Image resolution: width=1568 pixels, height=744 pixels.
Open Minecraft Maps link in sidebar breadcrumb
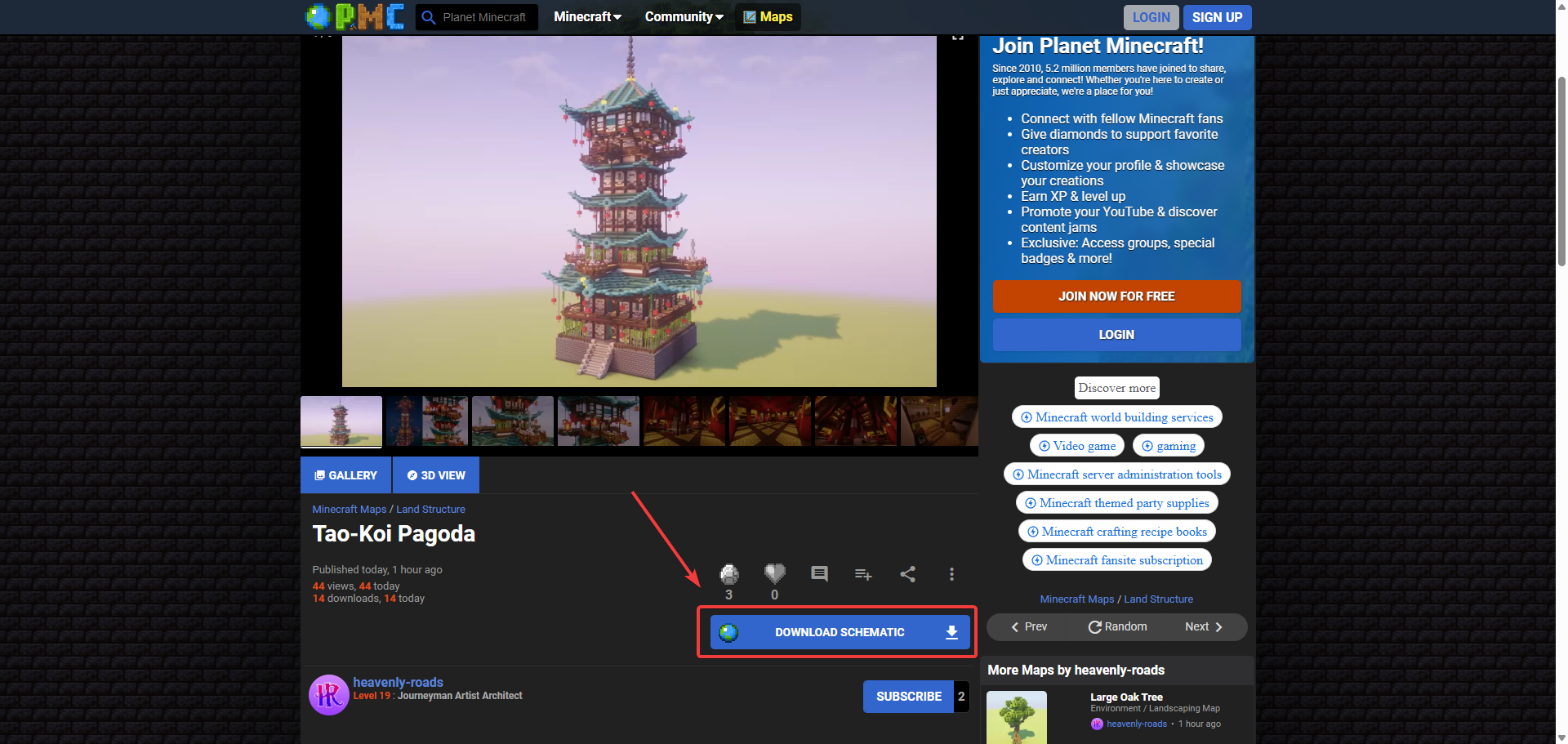1076,599
